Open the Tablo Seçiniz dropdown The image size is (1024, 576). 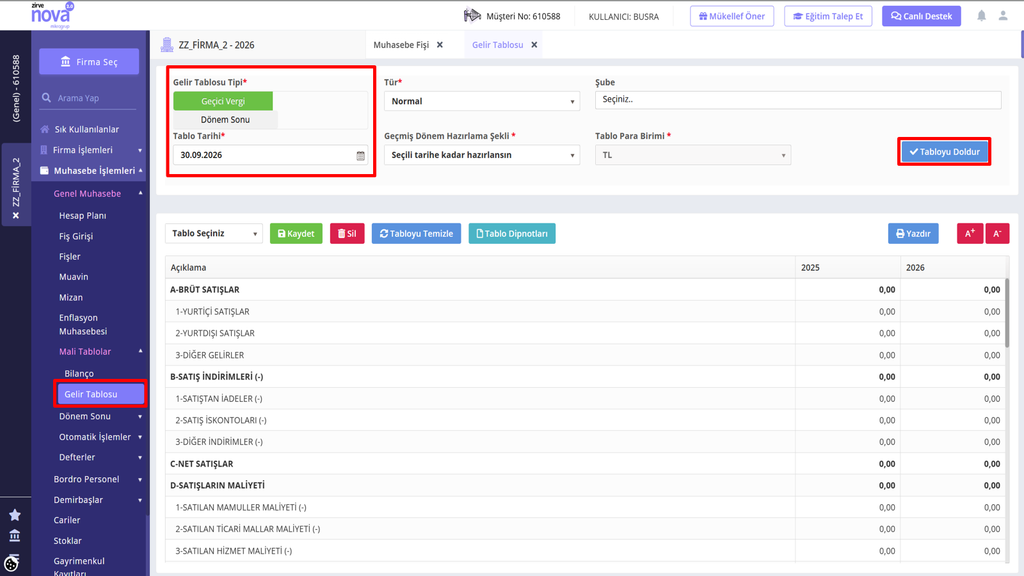click(214, 234)
